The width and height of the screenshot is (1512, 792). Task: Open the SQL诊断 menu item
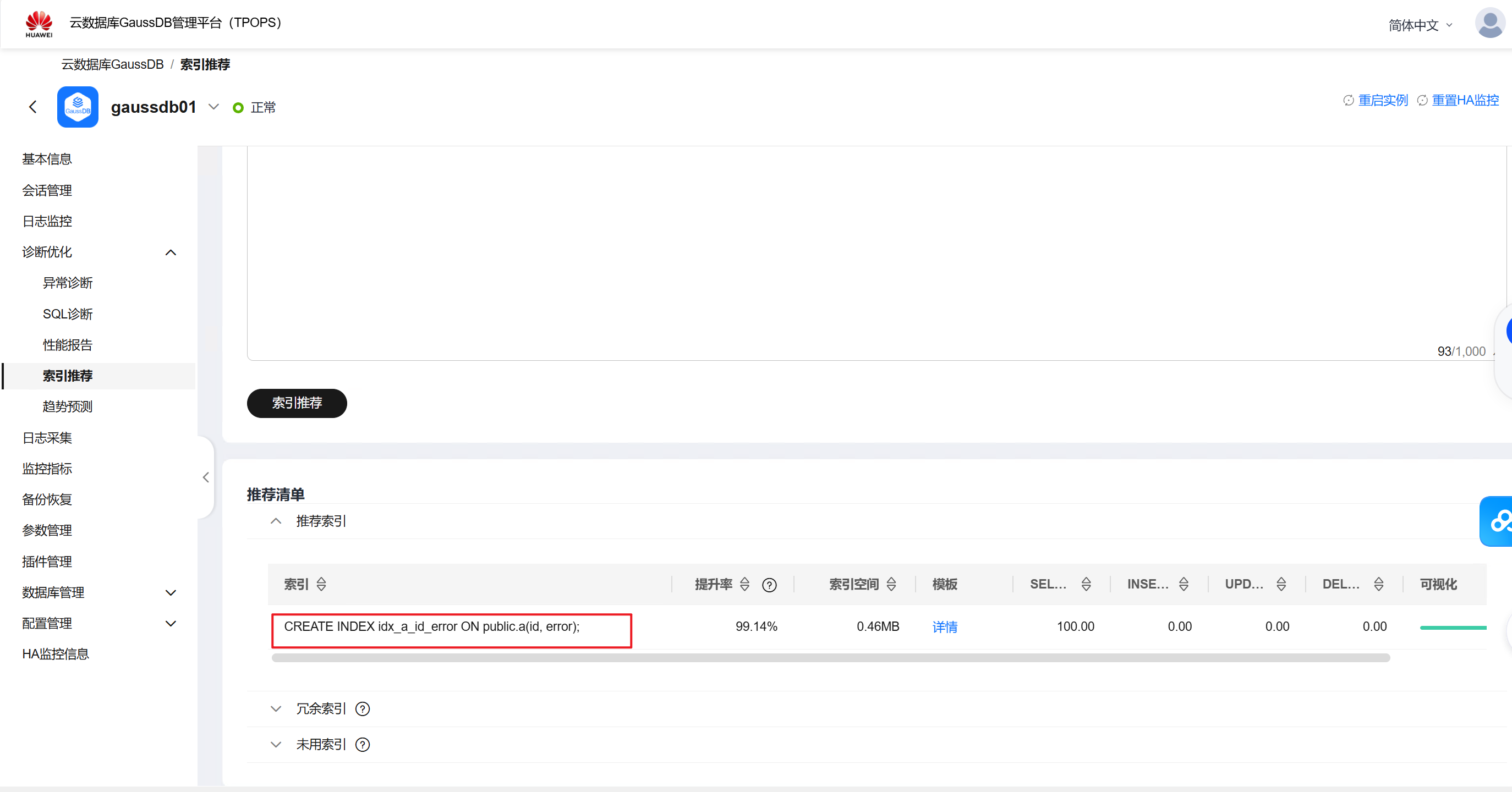68,314
